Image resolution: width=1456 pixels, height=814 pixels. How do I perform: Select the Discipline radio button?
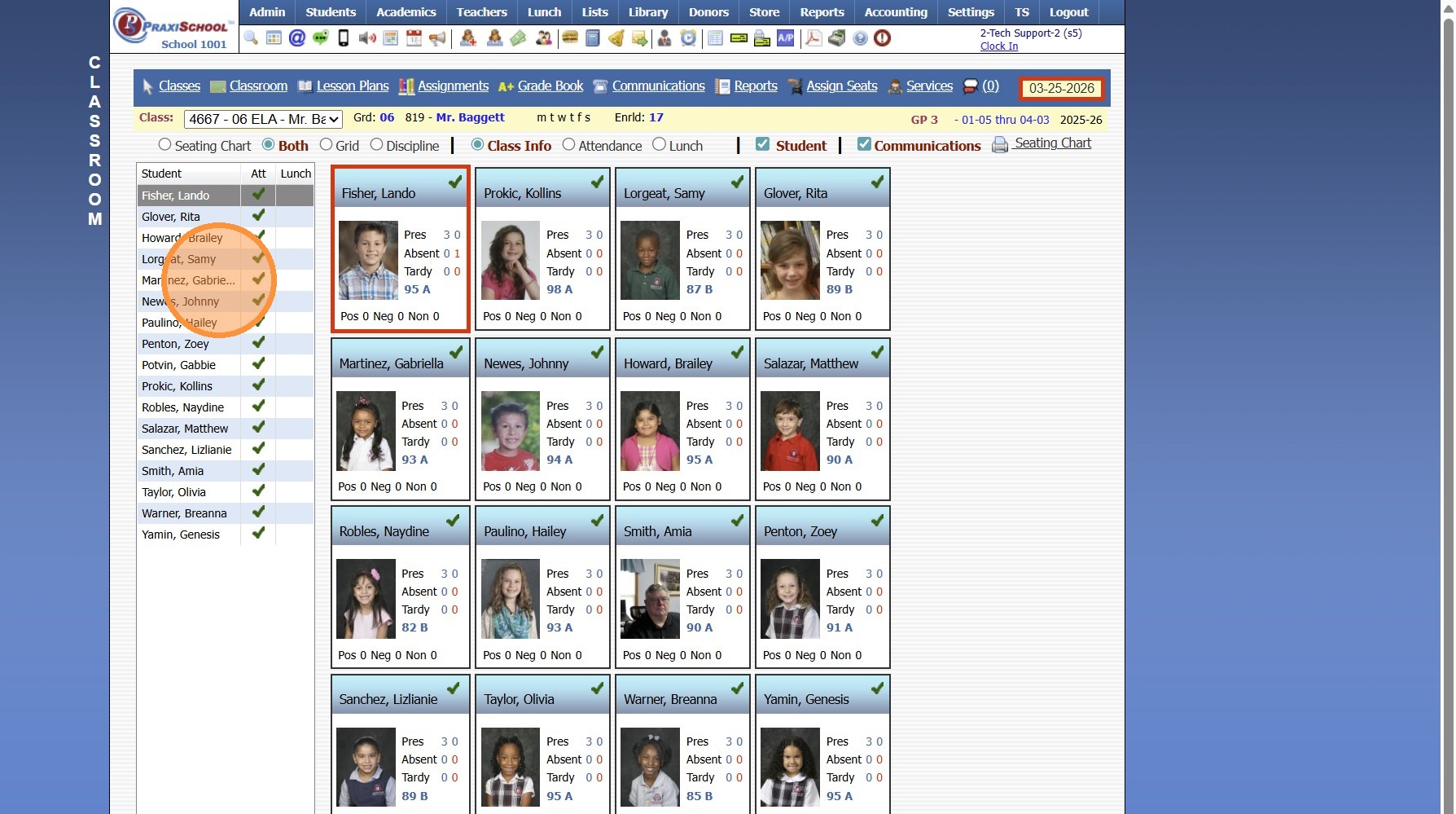[x=377, y=145]
